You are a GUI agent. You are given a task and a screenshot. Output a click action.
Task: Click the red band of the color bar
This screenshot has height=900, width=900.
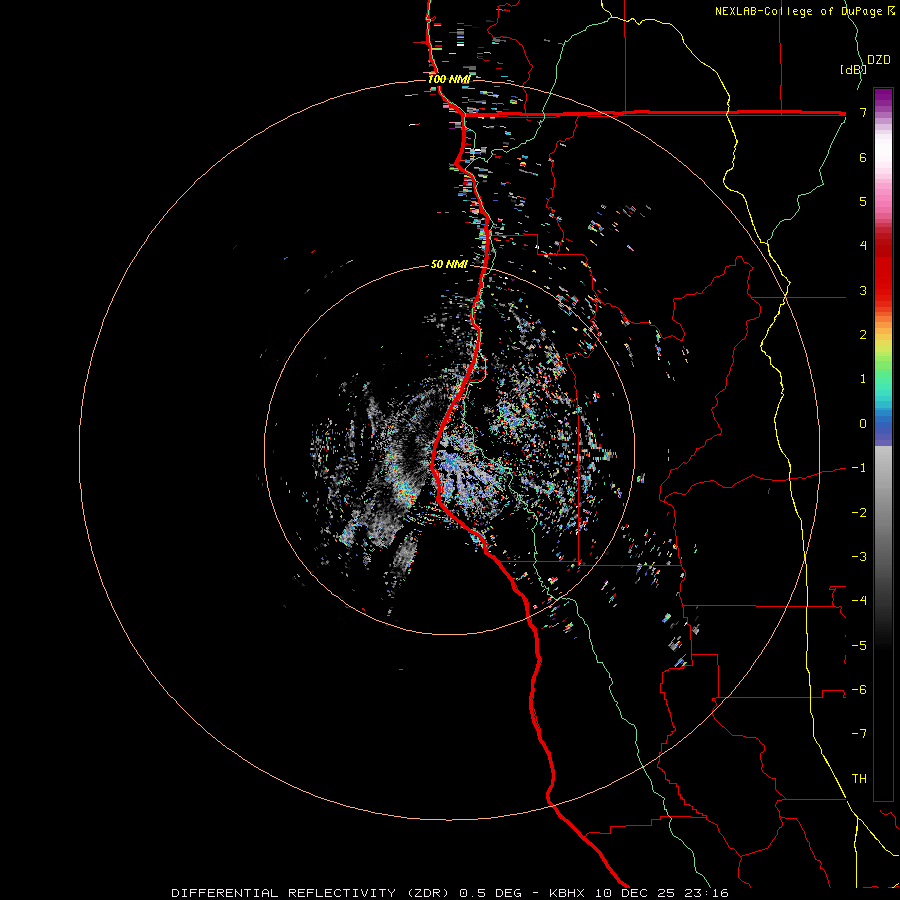click(x=883, y=276)
